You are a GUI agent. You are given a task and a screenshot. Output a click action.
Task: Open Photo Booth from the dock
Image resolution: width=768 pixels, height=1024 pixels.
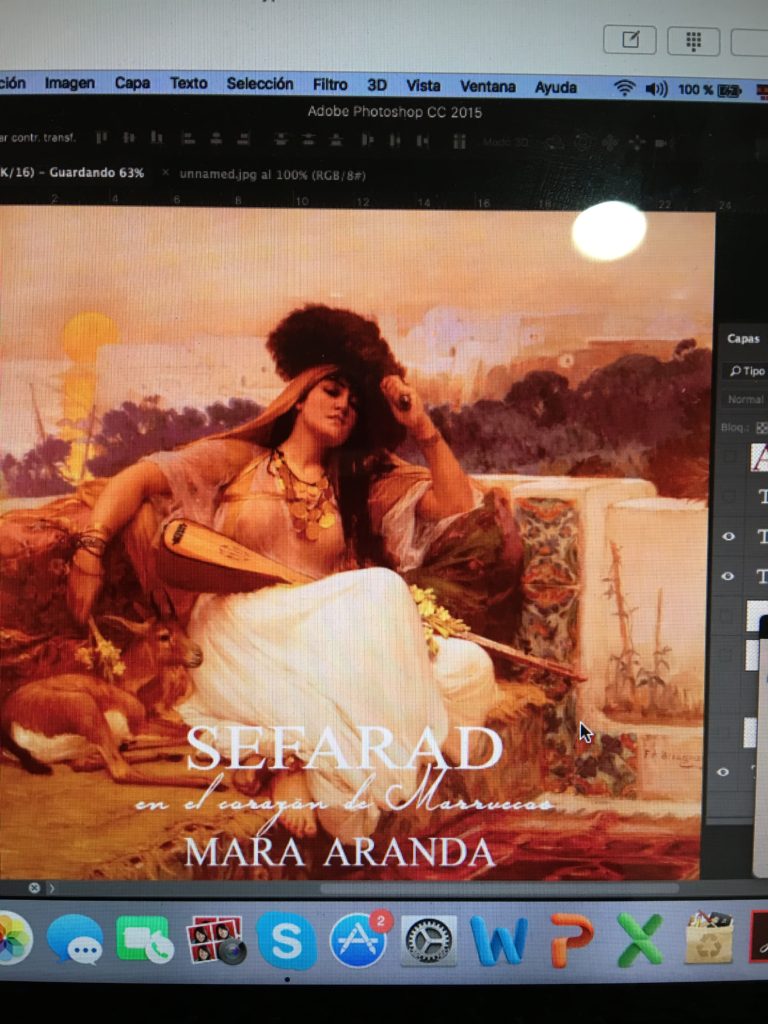pos(215,940)
